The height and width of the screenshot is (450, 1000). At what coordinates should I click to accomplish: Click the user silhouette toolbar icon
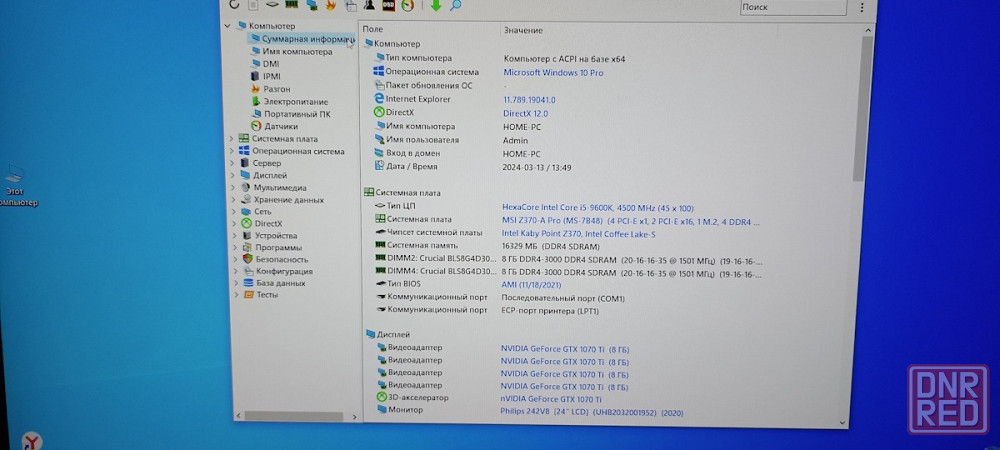369,5
